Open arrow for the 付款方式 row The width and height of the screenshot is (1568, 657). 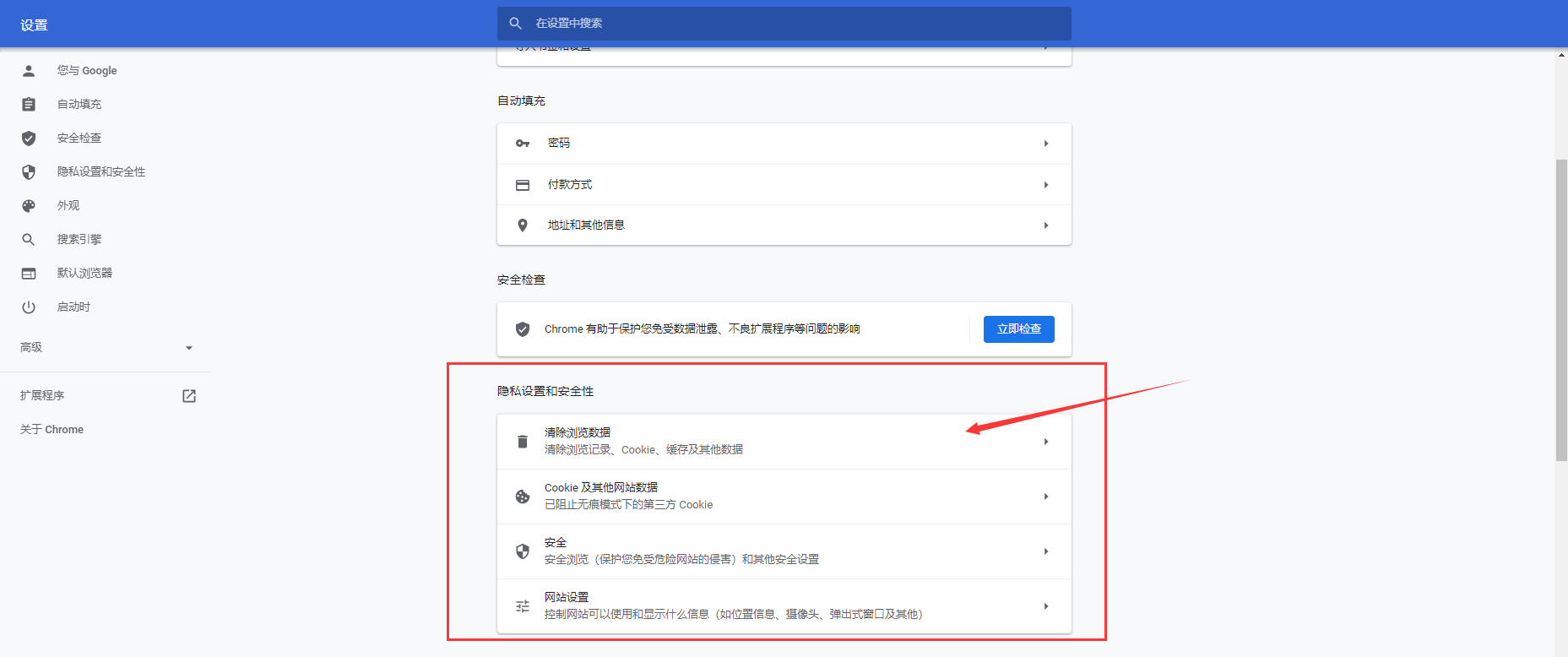pyautogui.click(x=1046, y=185)
